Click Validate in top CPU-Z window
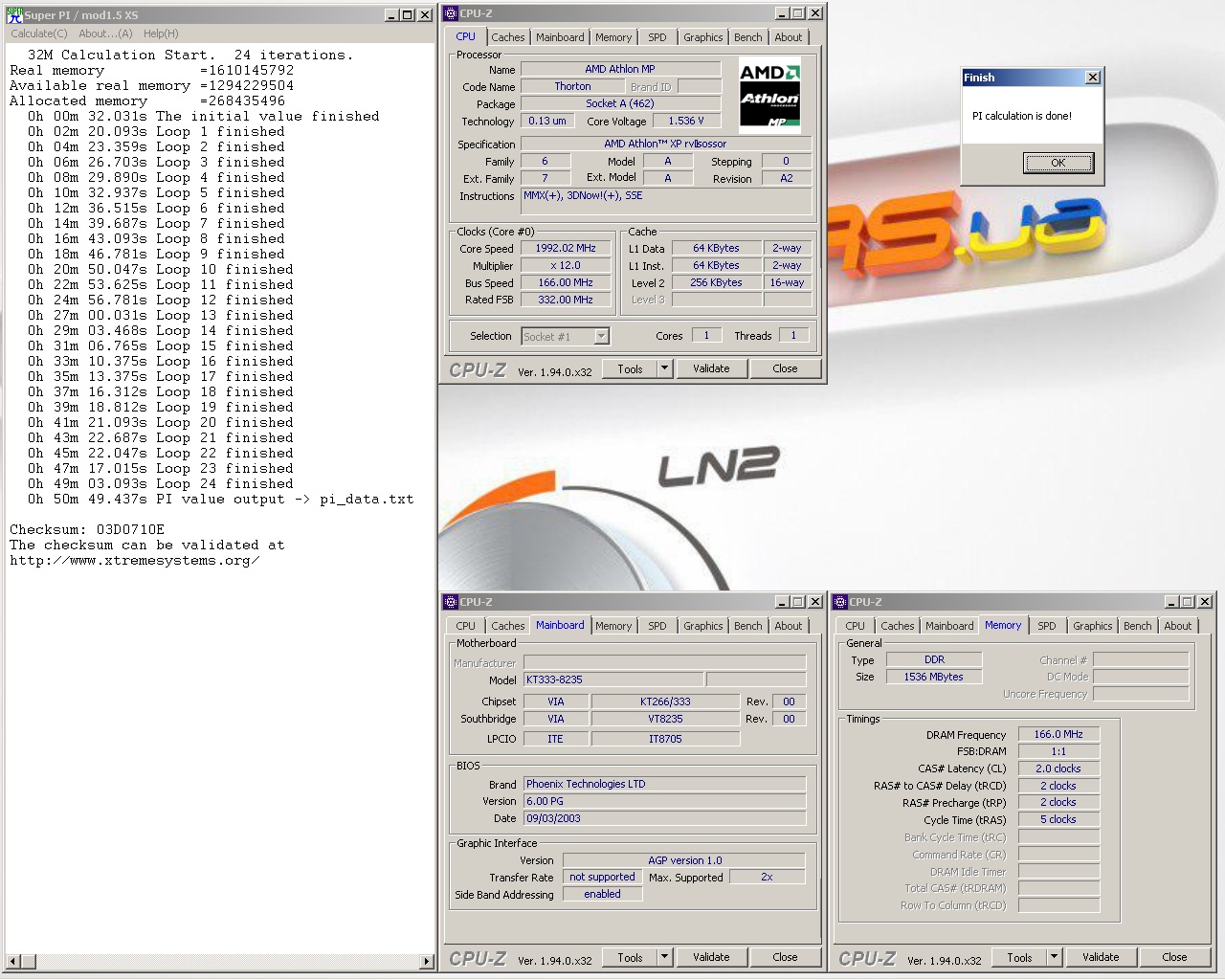This screenshot has width=1225, height=980. click(711, 368)
